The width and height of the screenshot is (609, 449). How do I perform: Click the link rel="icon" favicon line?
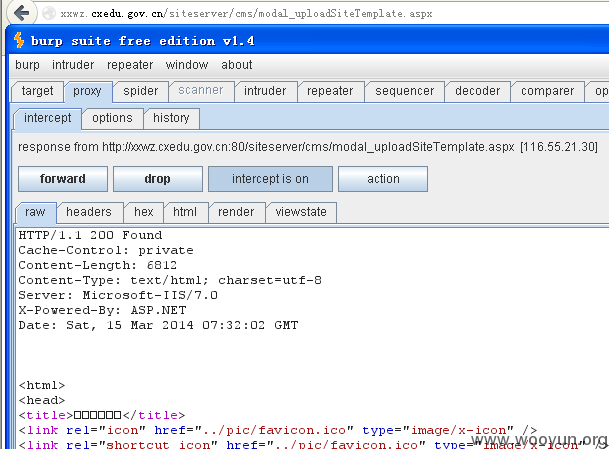(278, 430)
